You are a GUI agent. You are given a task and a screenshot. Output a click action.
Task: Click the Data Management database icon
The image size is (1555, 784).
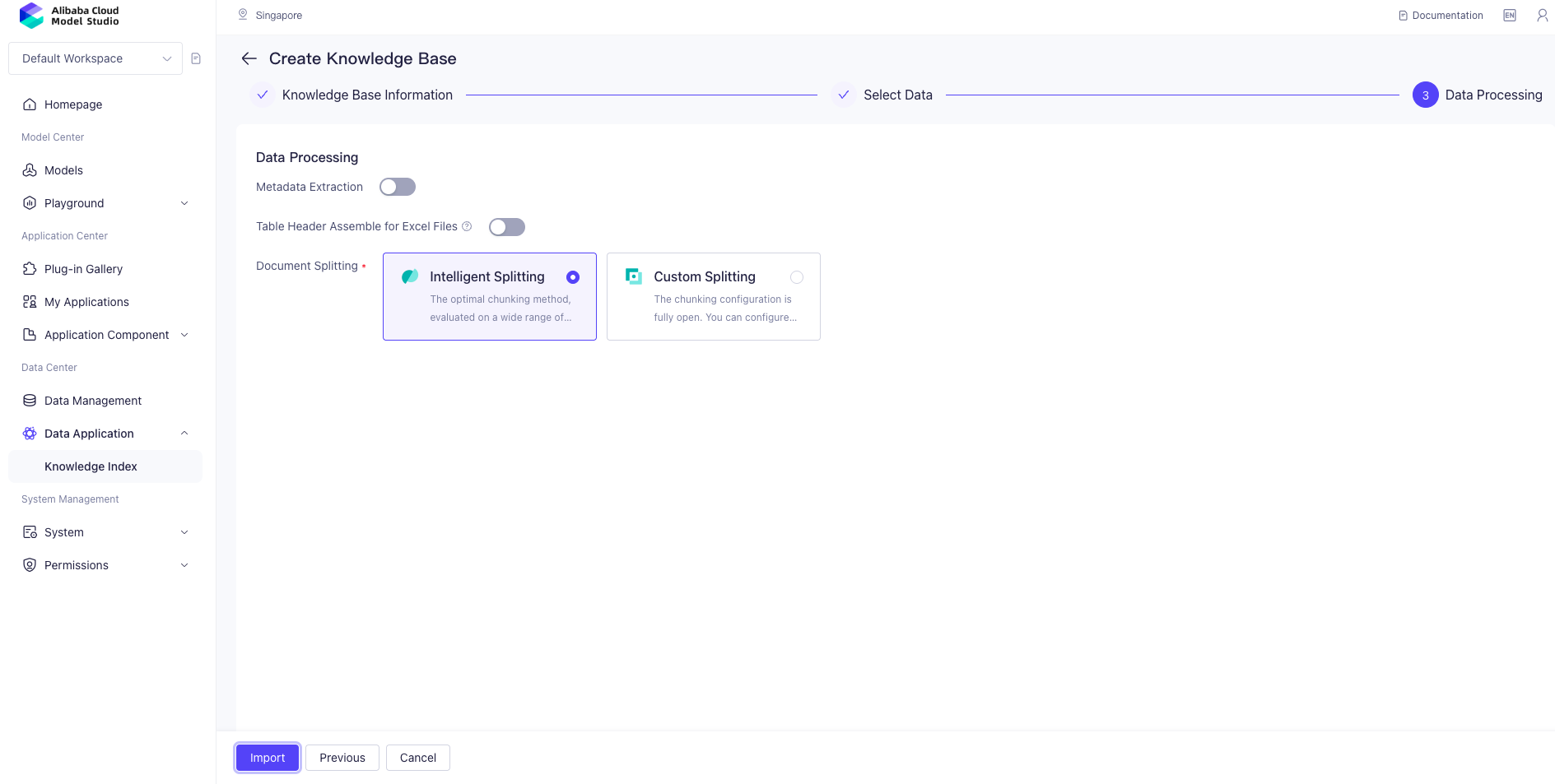[x=30, y=401]
